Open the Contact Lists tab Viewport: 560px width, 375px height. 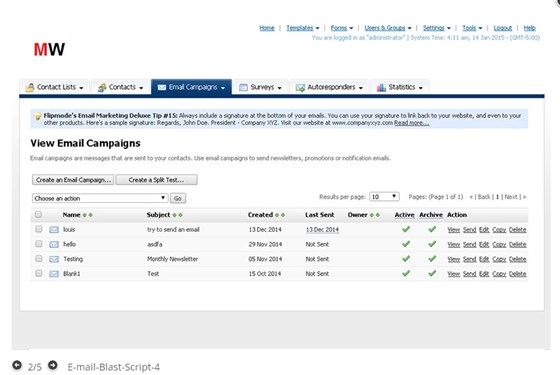tap(54, 87)
